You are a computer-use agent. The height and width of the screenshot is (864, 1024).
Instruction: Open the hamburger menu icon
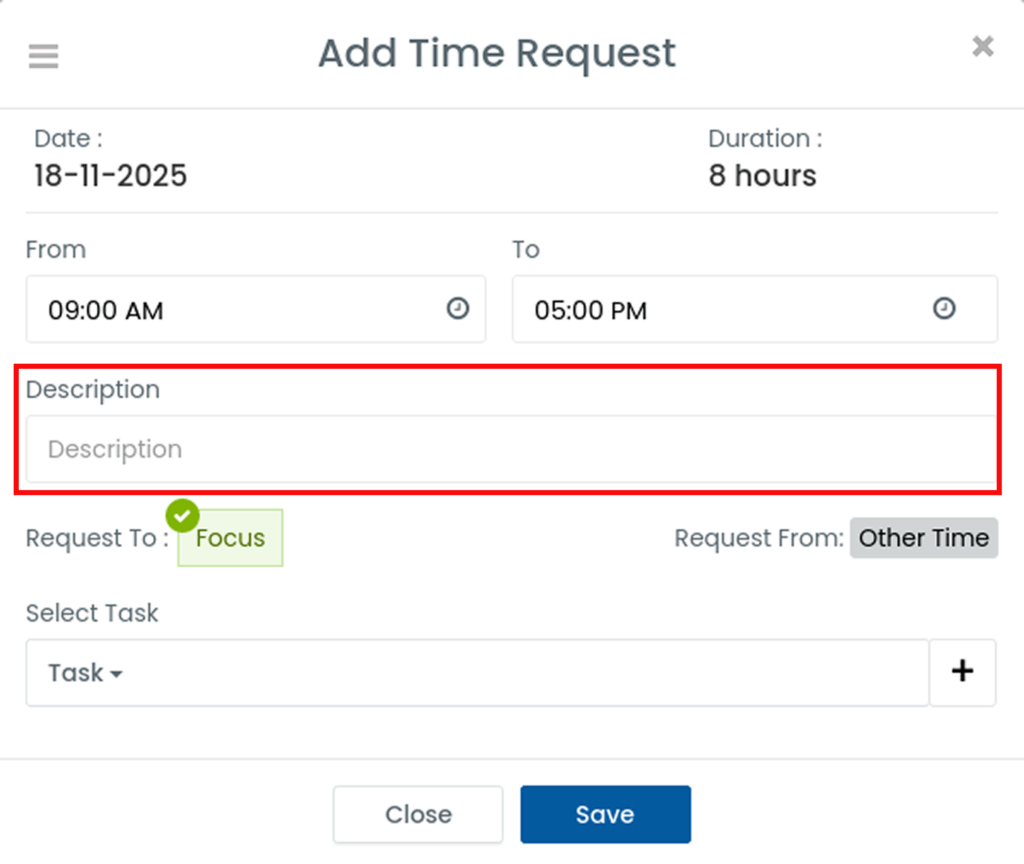click(x=43, y=56)
